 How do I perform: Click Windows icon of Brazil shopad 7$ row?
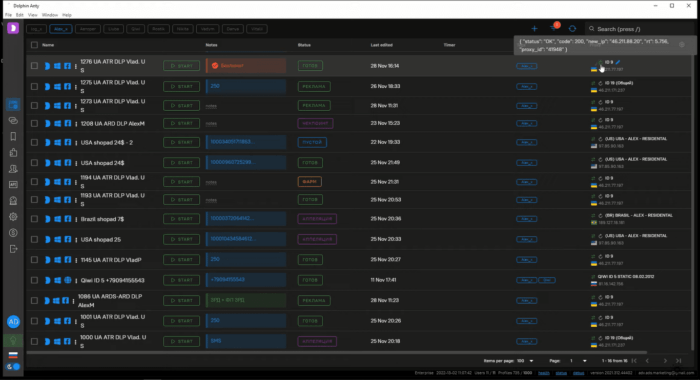click(58, 219)
